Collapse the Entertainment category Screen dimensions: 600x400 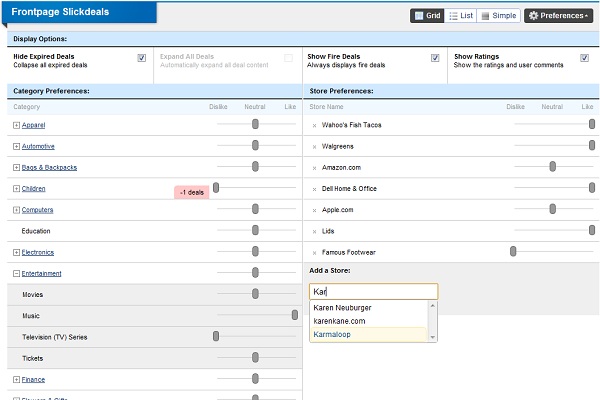(16, 273)
